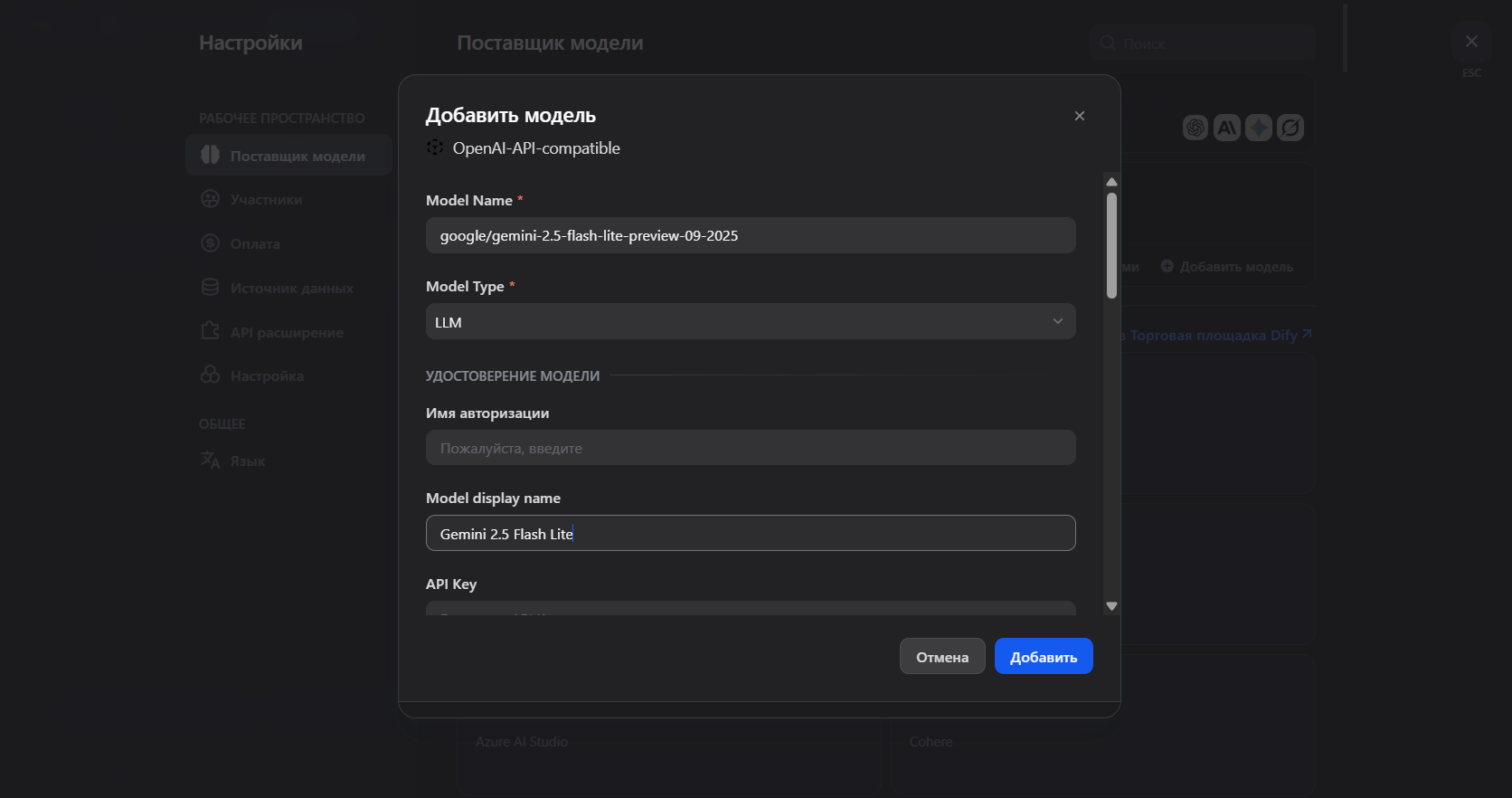The image size is (1512, 798).
Task: Click the brain icon beside Поставщик модели
Action: pyautogui.click(x=211, y=155)
